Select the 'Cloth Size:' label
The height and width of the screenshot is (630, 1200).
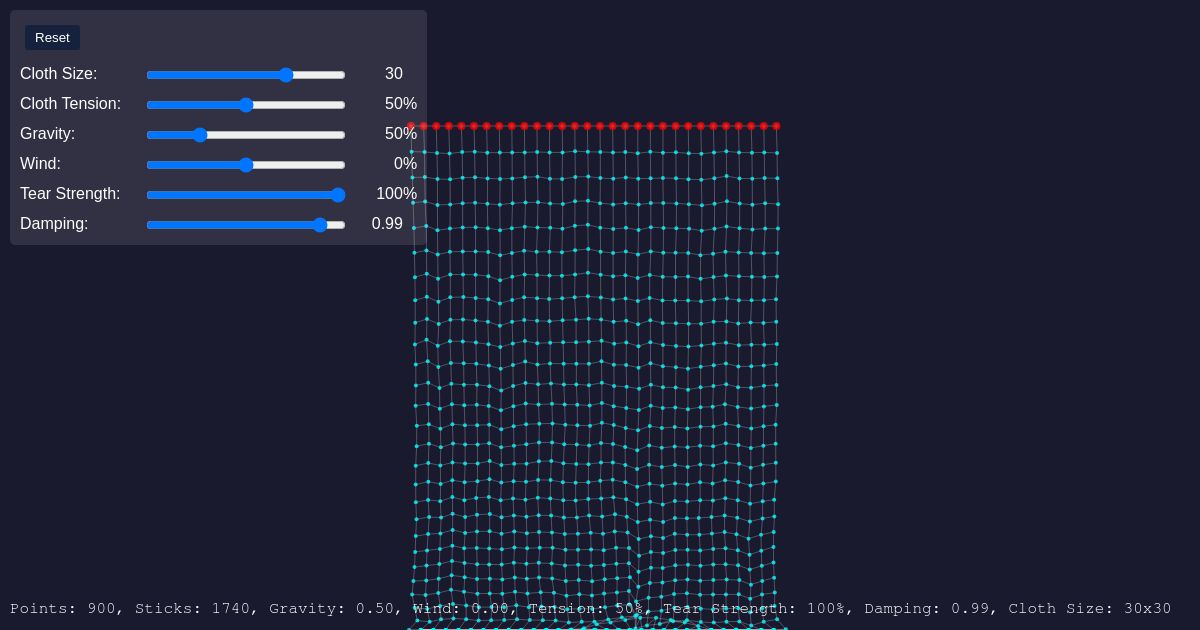(59, 74)
